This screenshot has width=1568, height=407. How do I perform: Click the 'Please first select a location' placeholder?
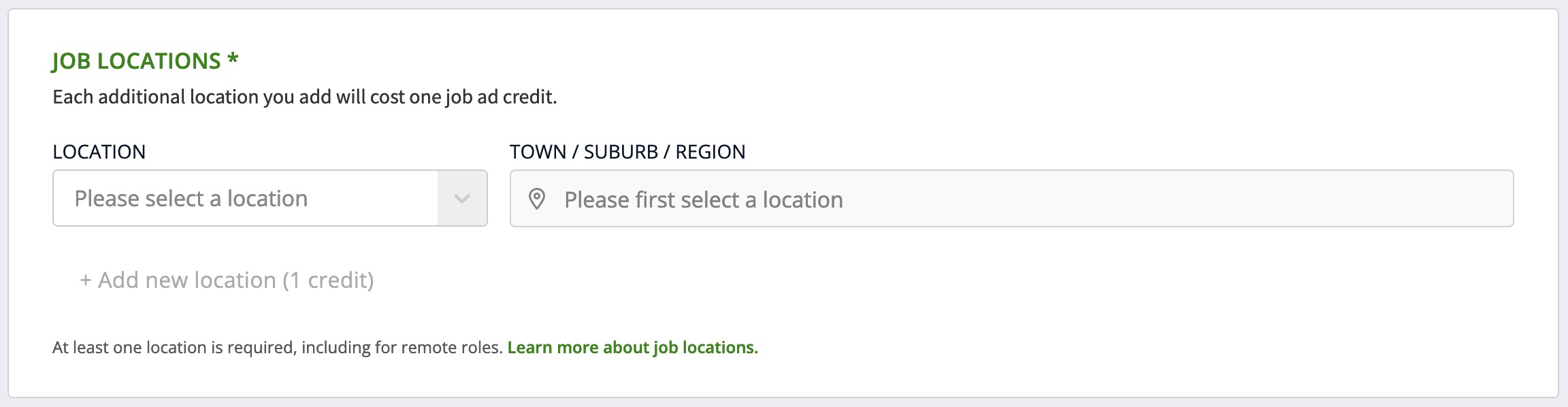click(703, 200)
